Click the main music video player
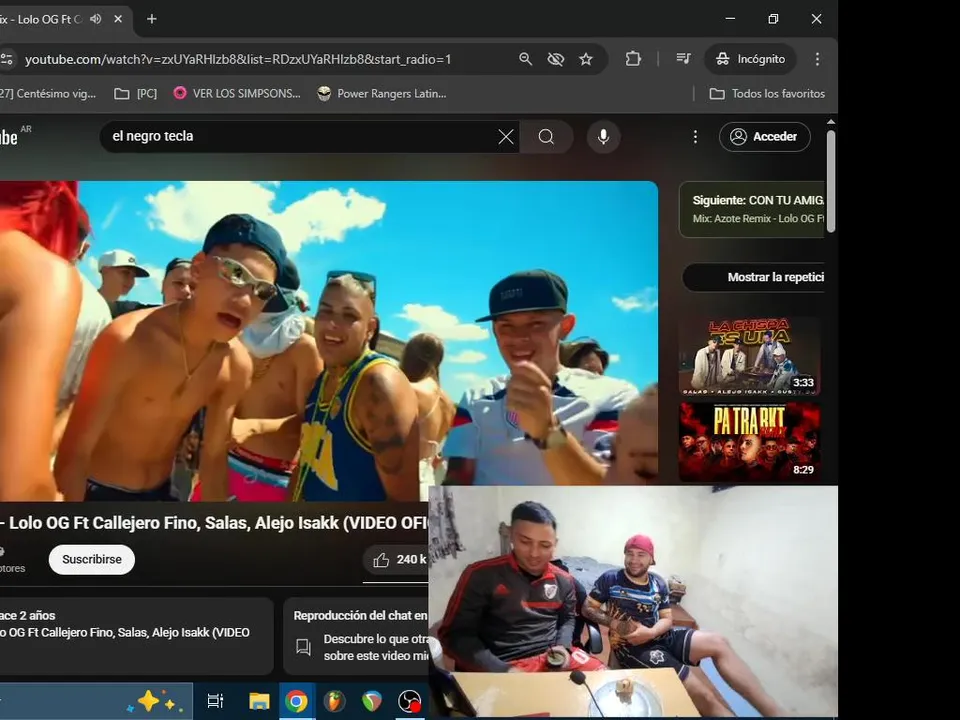The height and width of the screenshot is (720, 960). point(329,341)
